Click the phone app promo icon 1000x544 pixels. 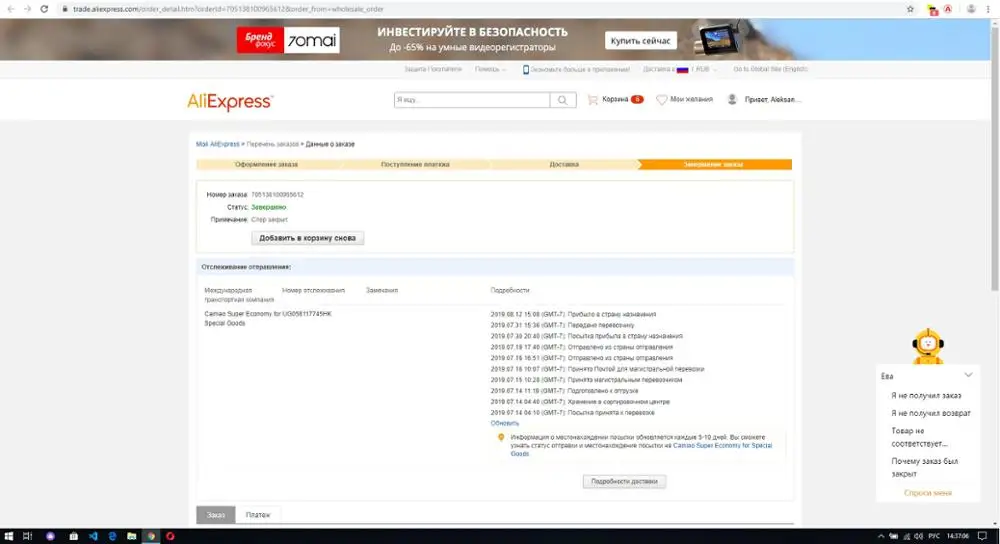pos(526,70)
